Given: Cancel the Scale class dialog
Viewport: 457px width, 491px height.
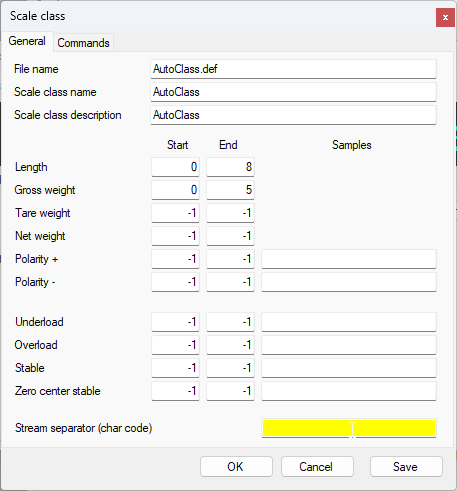Looking at the screenshot, I should tap(317, 467).
